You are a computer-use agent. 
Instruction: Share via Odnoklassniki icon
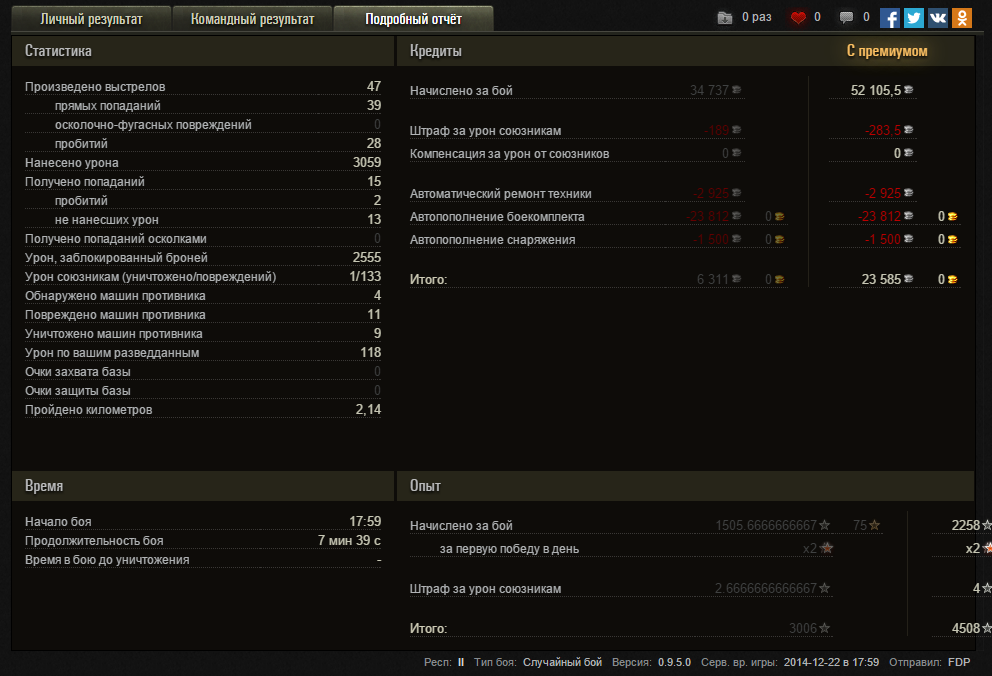click(x=962, y=18)
